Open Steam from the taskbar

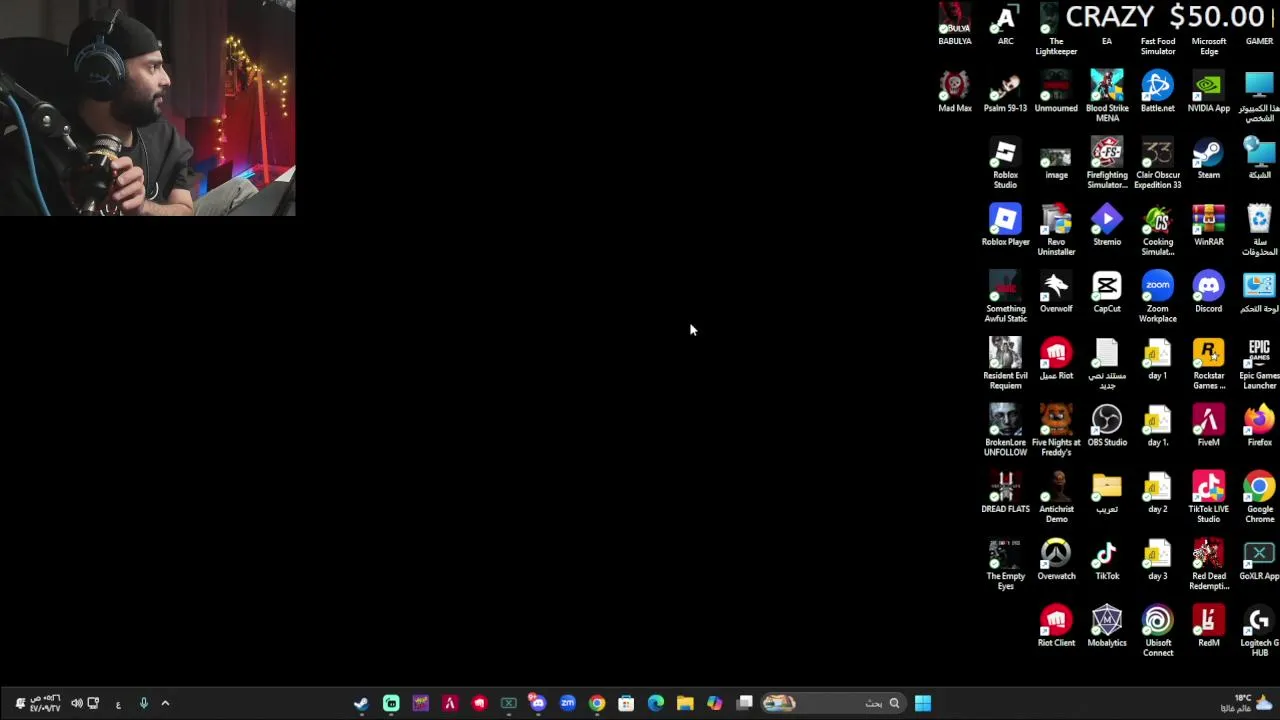tap(361, 703)
